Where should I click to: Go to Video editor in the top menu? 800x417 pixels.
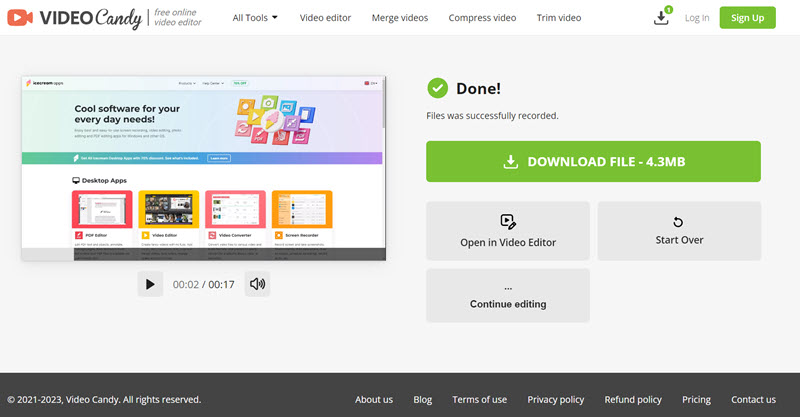[325, 18]
